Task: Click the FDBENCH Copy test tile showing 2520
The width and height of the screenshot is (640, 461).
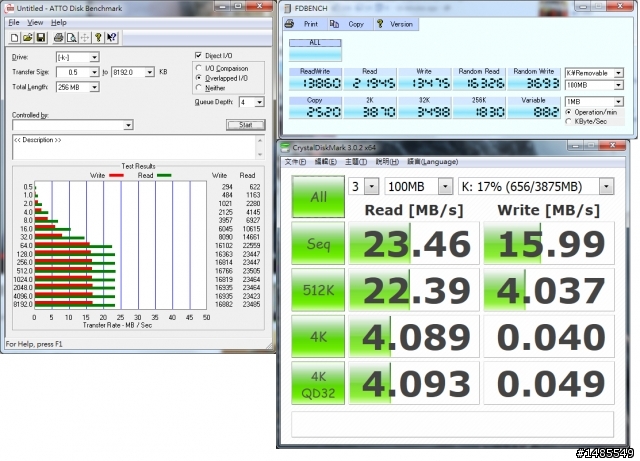Action: click(315, 108)
